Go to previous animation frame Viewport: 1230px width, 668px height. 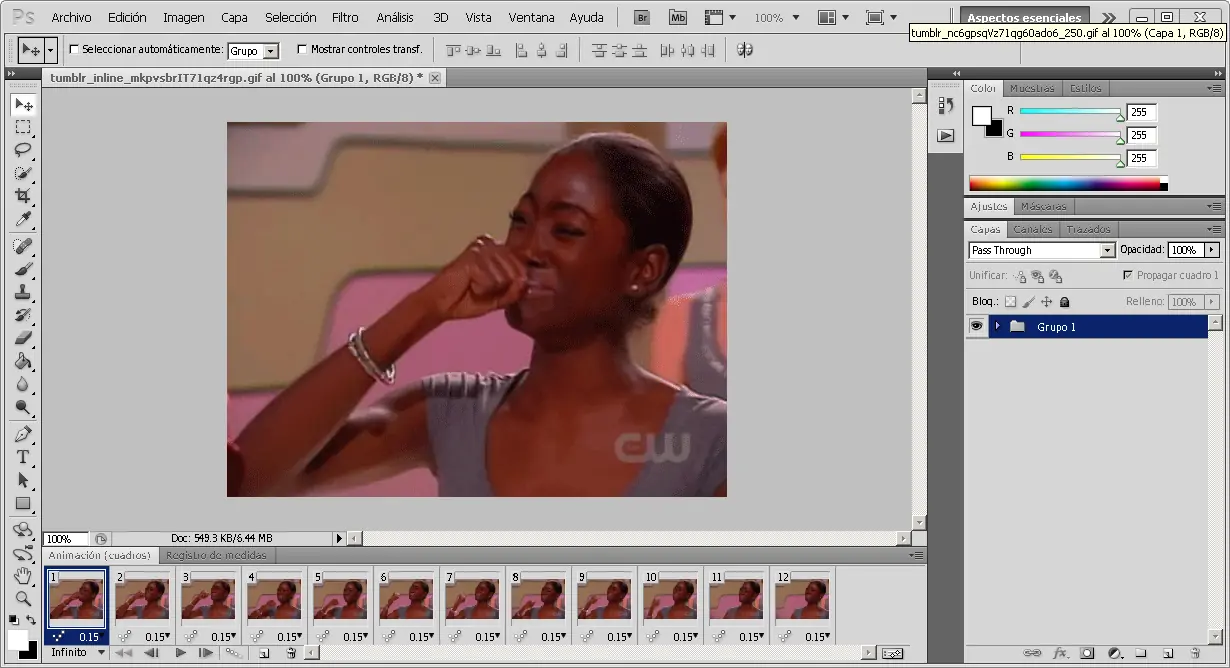click(x=152, y=653)
